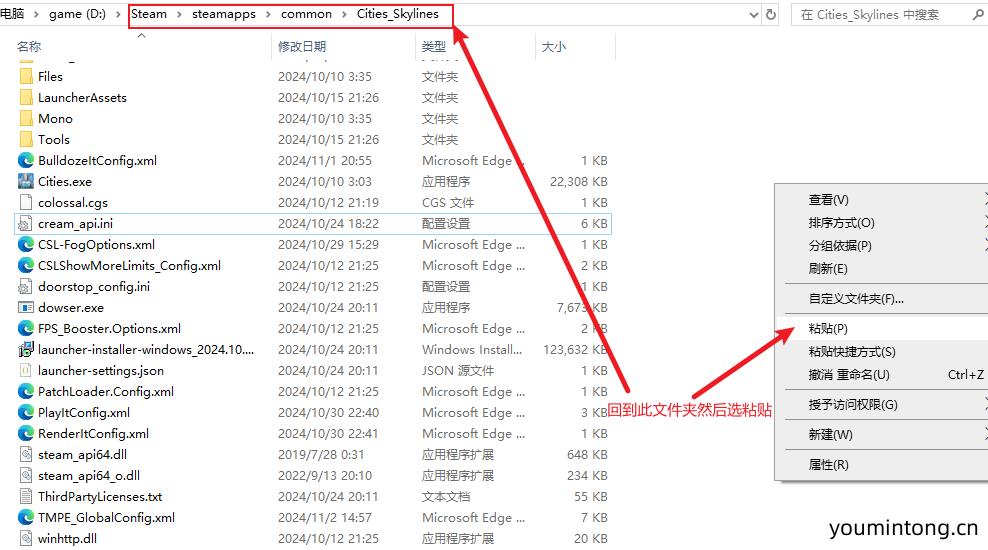Viewport: 988px width, 550px height.
Task: Click the LauncherAssets folder icon
Action: [26, 98]
